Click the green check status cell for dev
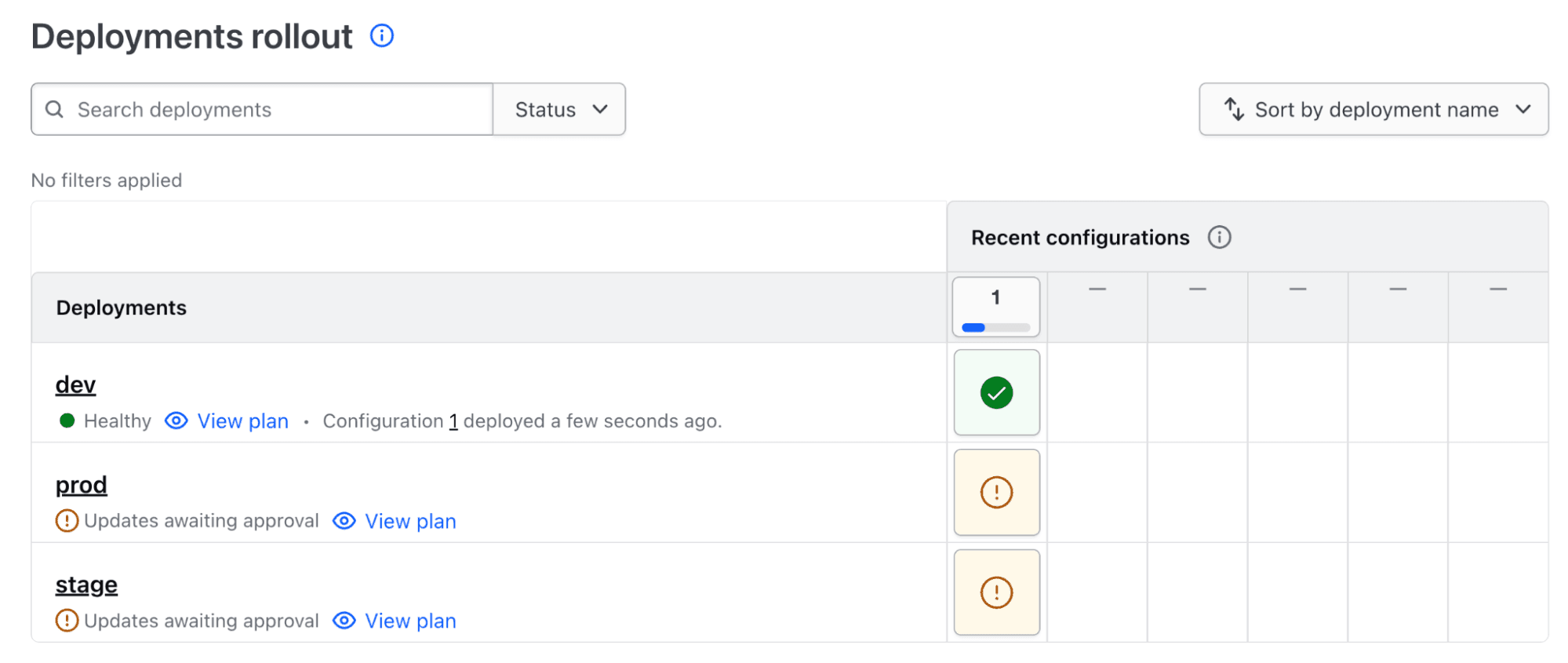Screen dimensions: 1568x663 click(996, 392)
